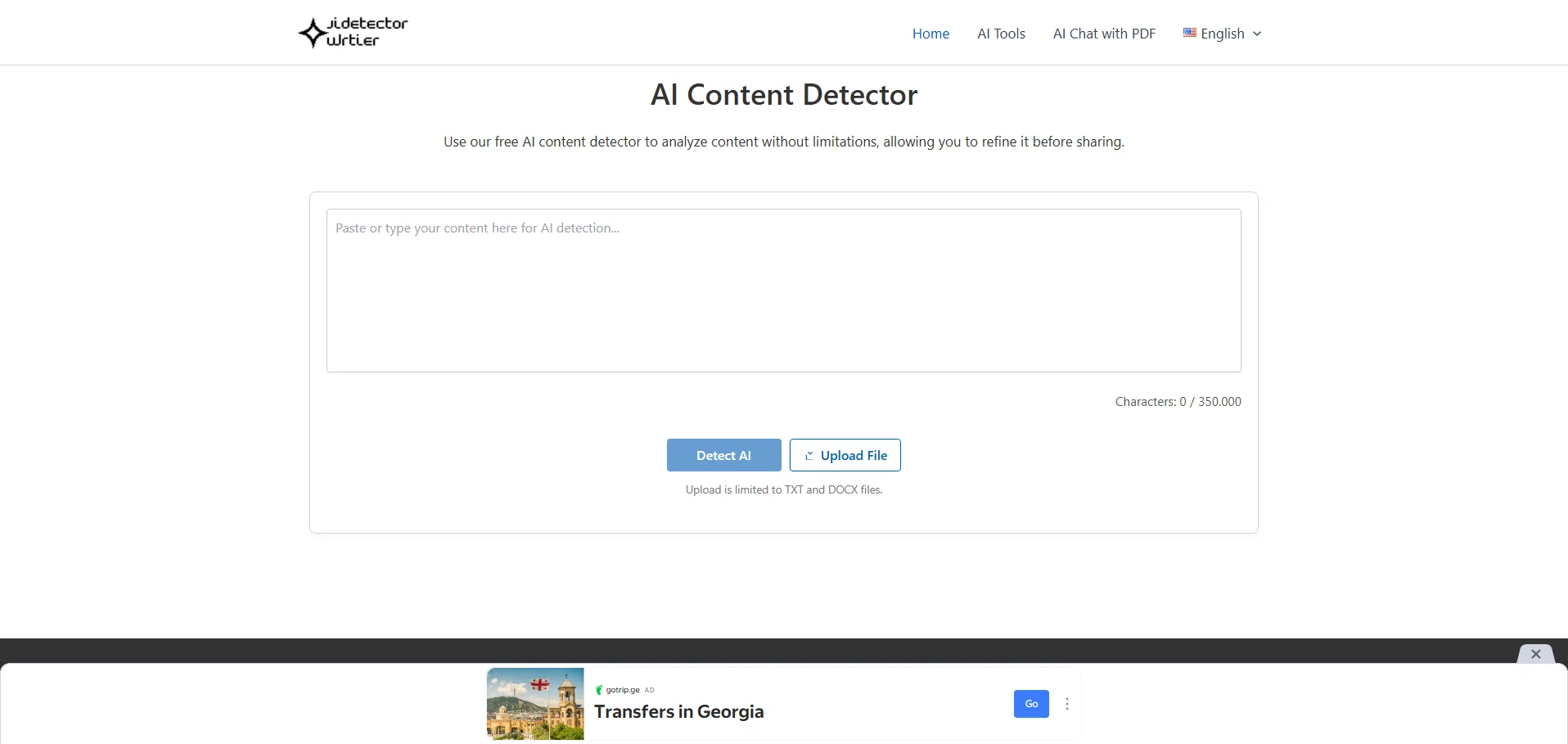Open AI Chat with PDF
Viewport: 1568px width, 744px height.
1104,34
